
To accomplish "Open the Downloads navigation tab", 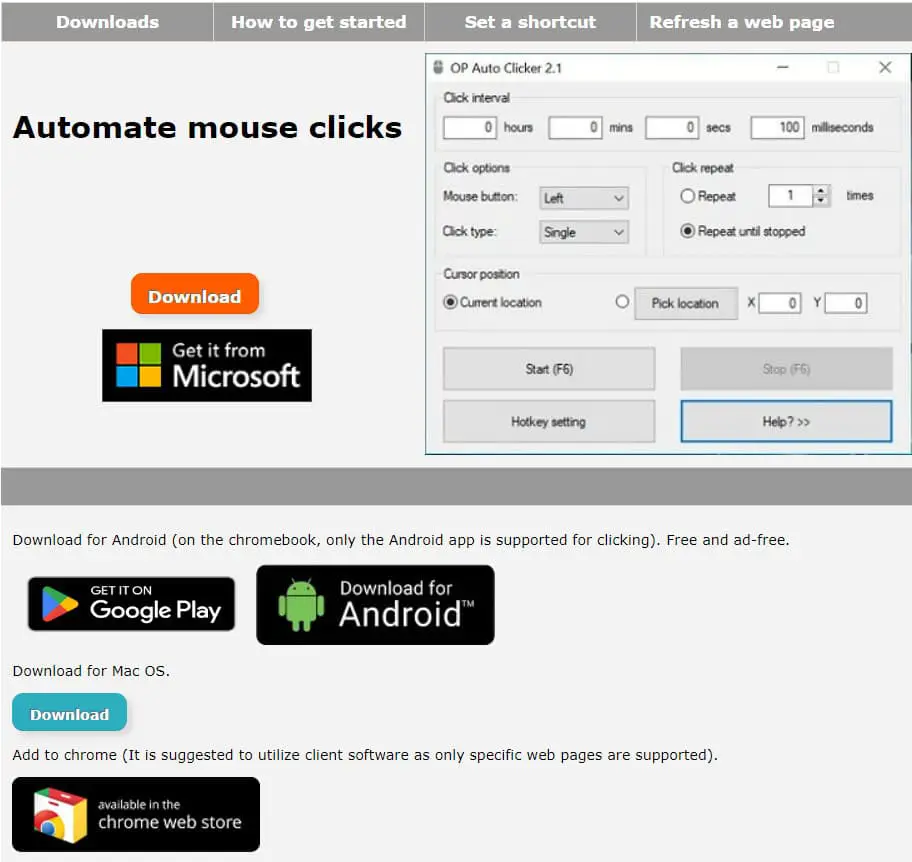I will [x=108, y=22].
